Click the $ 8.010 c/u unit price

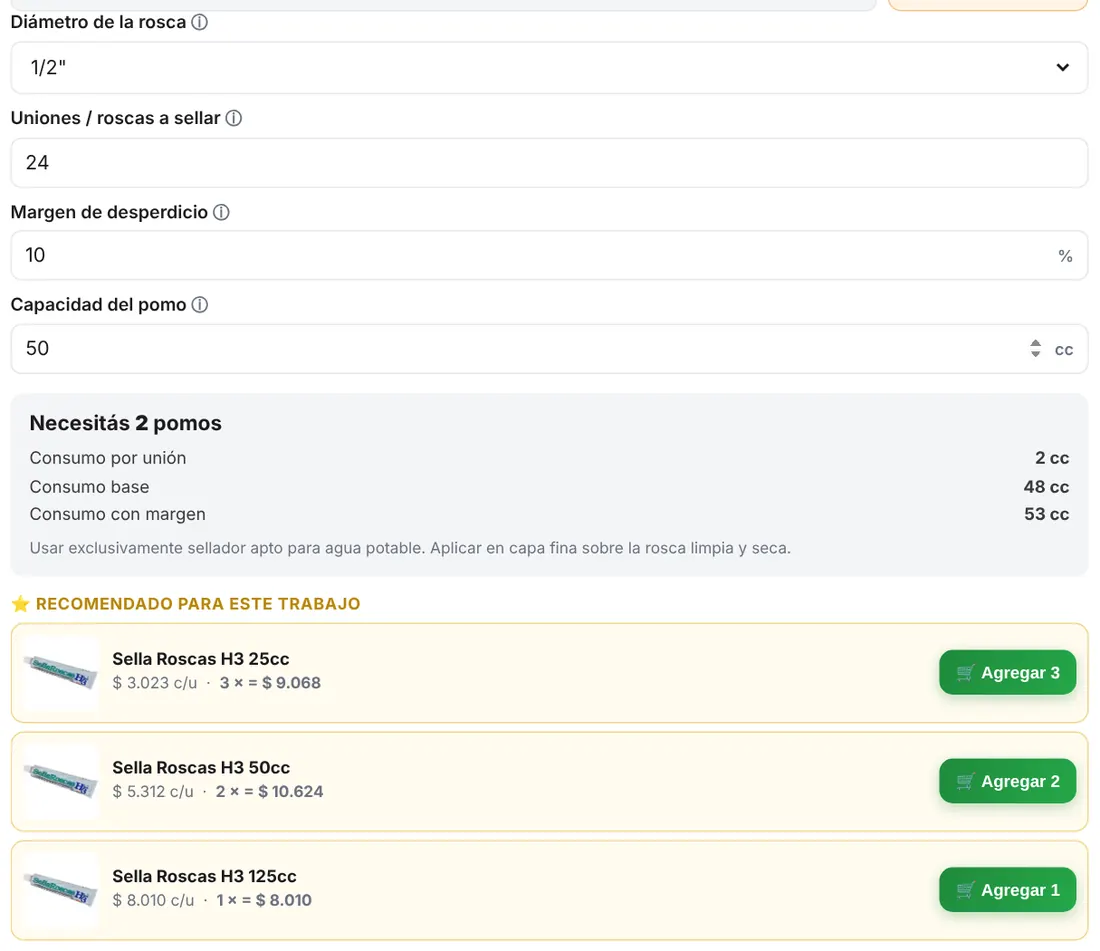pyautogui.click(x=153, y=901)
